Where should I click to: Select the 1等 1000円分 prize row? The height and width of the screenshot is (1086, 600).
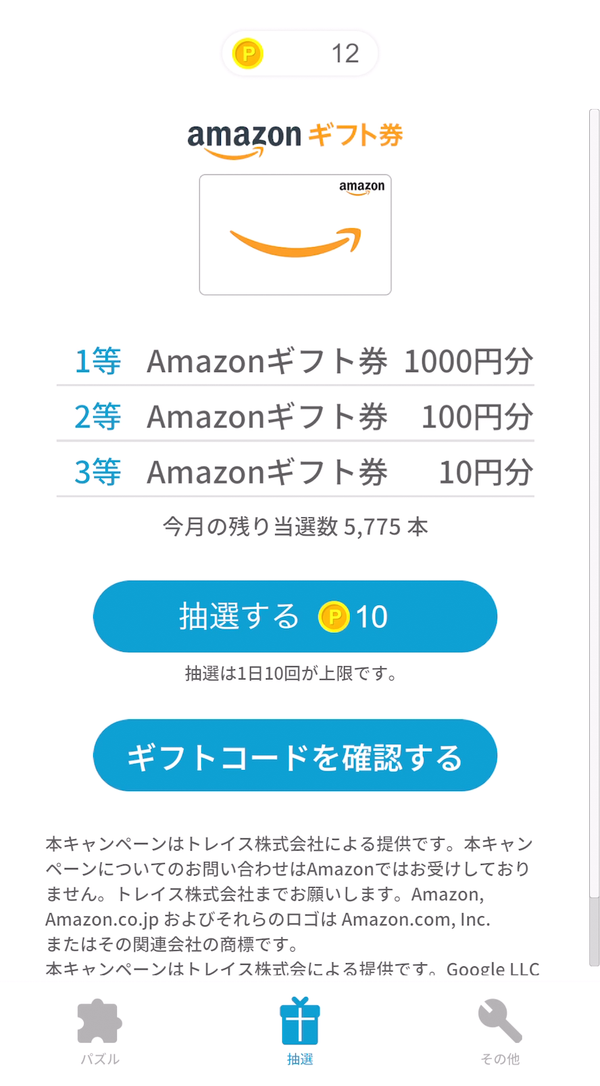click(x=295, y=361)
